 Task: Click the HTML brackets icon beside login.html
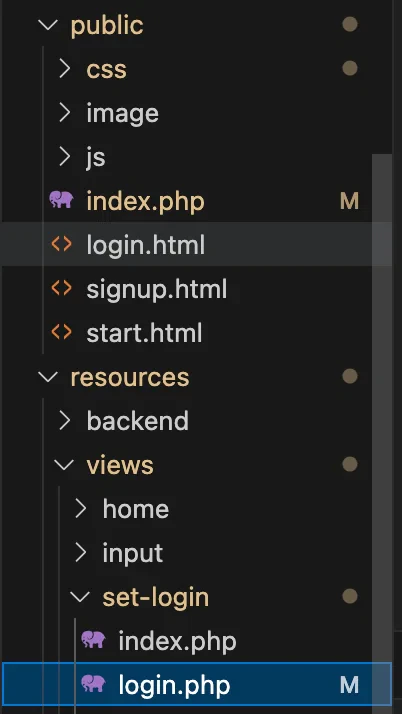61,245
